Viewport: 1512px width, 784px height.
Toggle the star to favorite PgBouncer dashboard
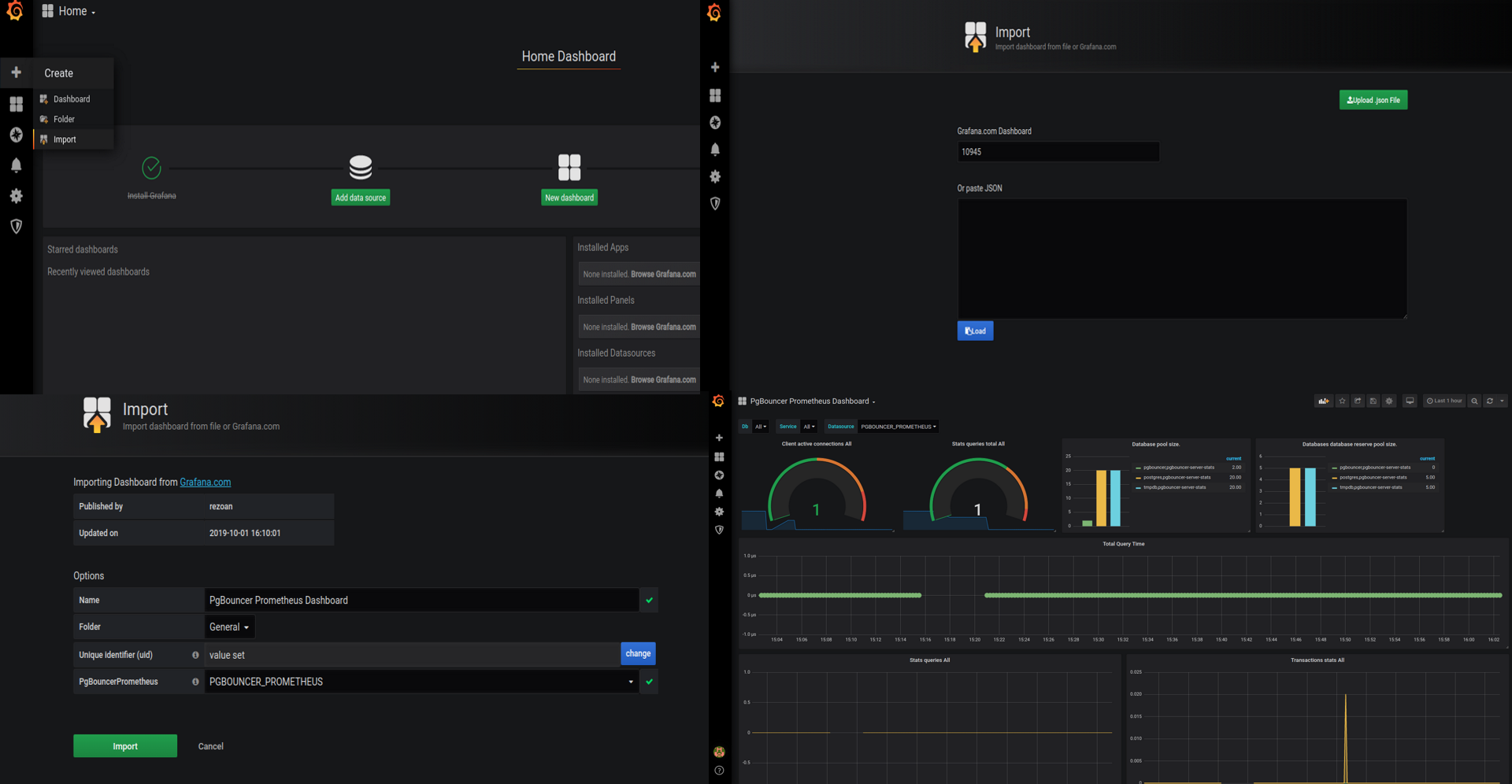pyautogui.click(x=1342, y=401)
